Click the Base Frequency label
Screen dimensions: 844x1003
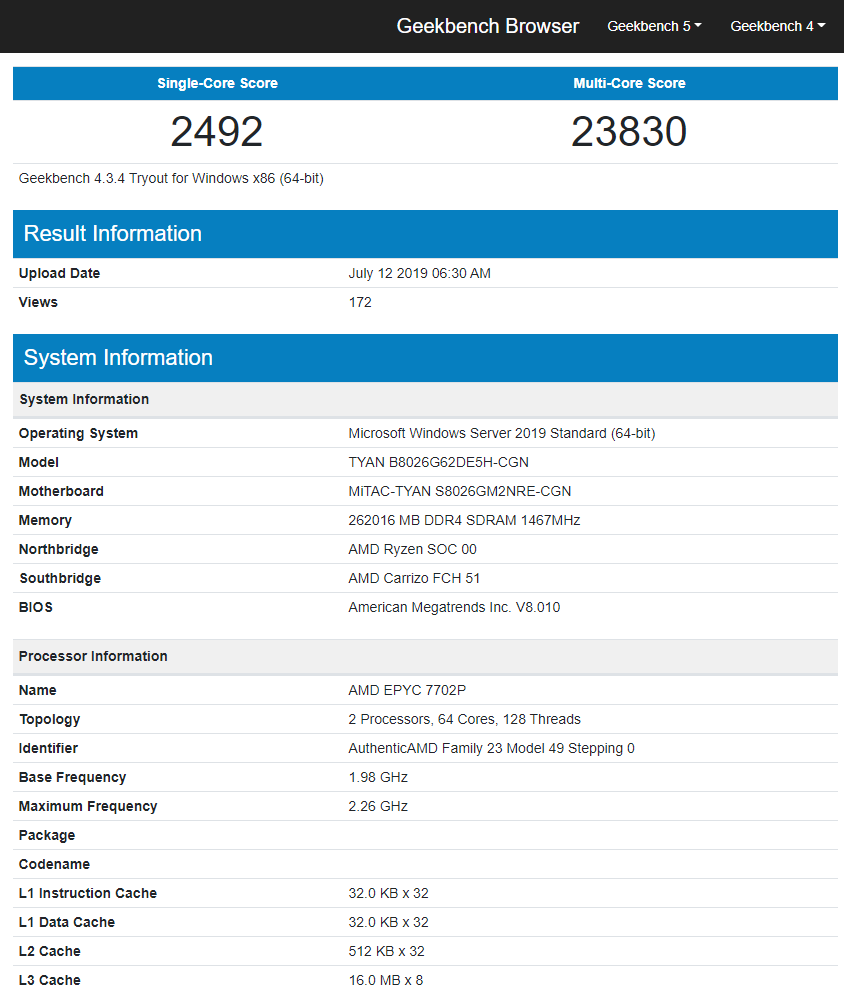(x=72, y=777)
